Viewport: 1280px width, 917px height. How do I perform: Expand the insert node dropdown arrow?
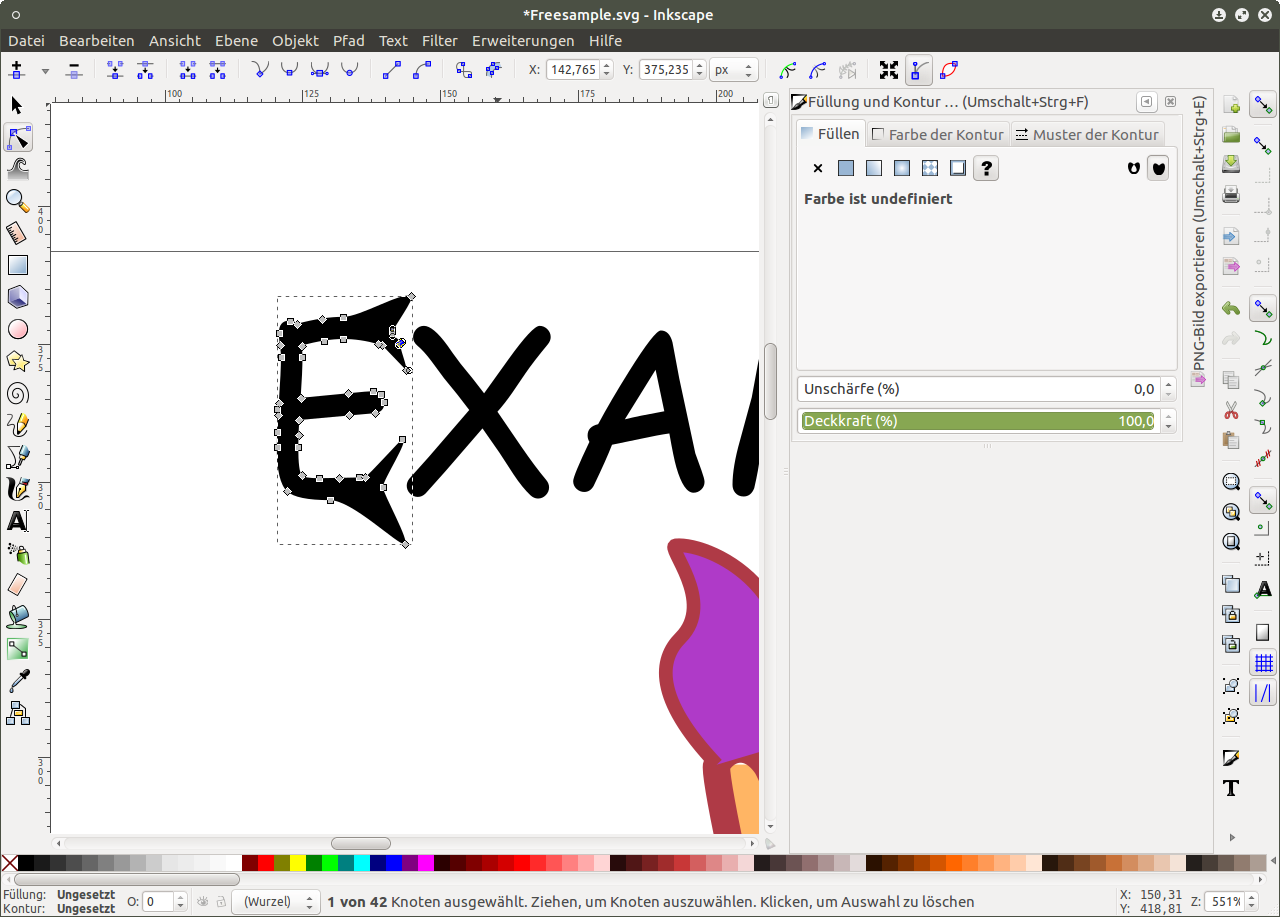click(x=45, y=71)
